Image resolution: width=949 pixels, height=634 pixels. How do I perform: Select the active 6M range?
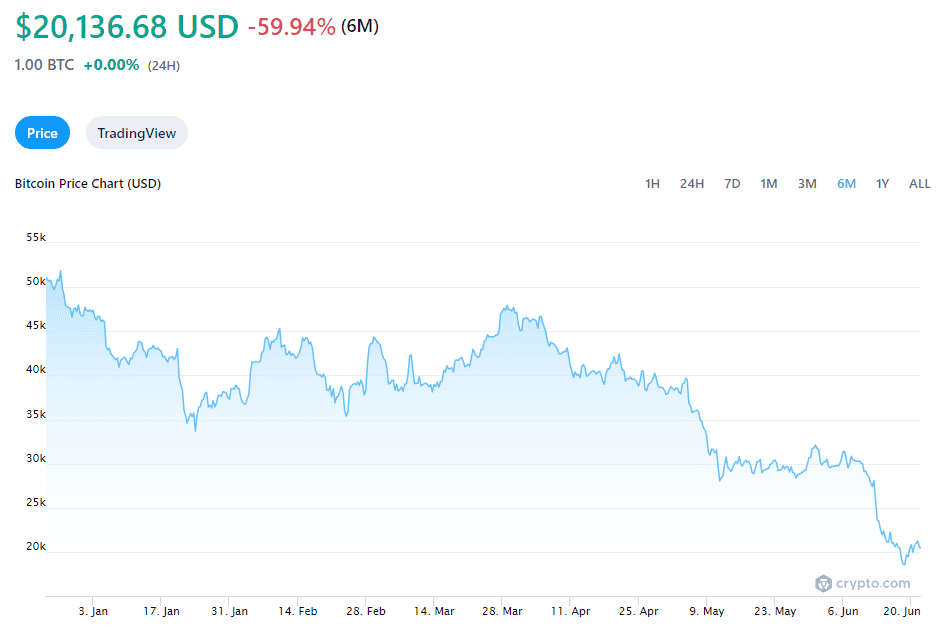tap(846, 183)
